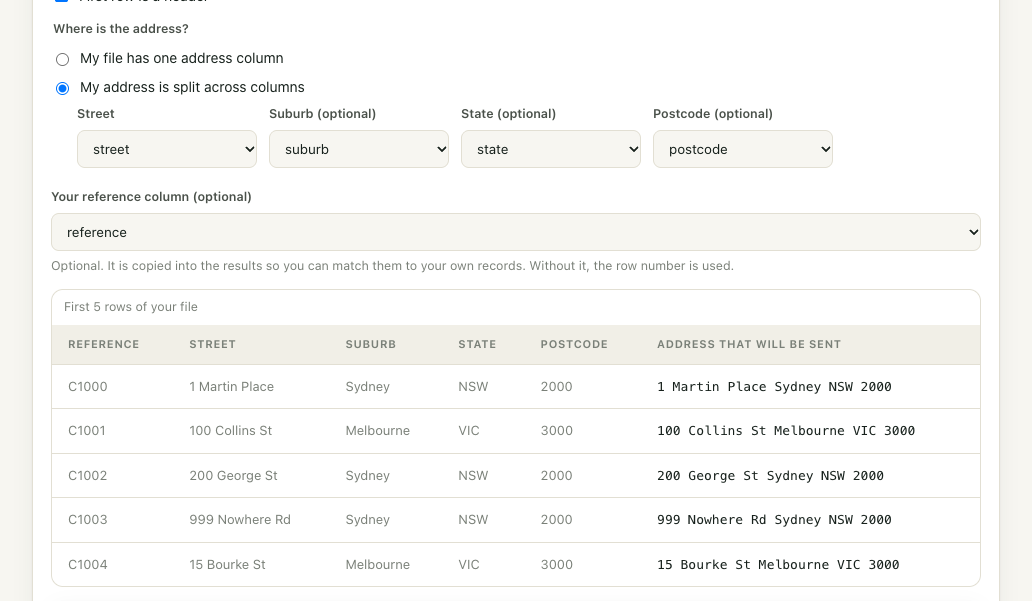Click the STATE column header
1032x601 pixels.
point(477,344)
